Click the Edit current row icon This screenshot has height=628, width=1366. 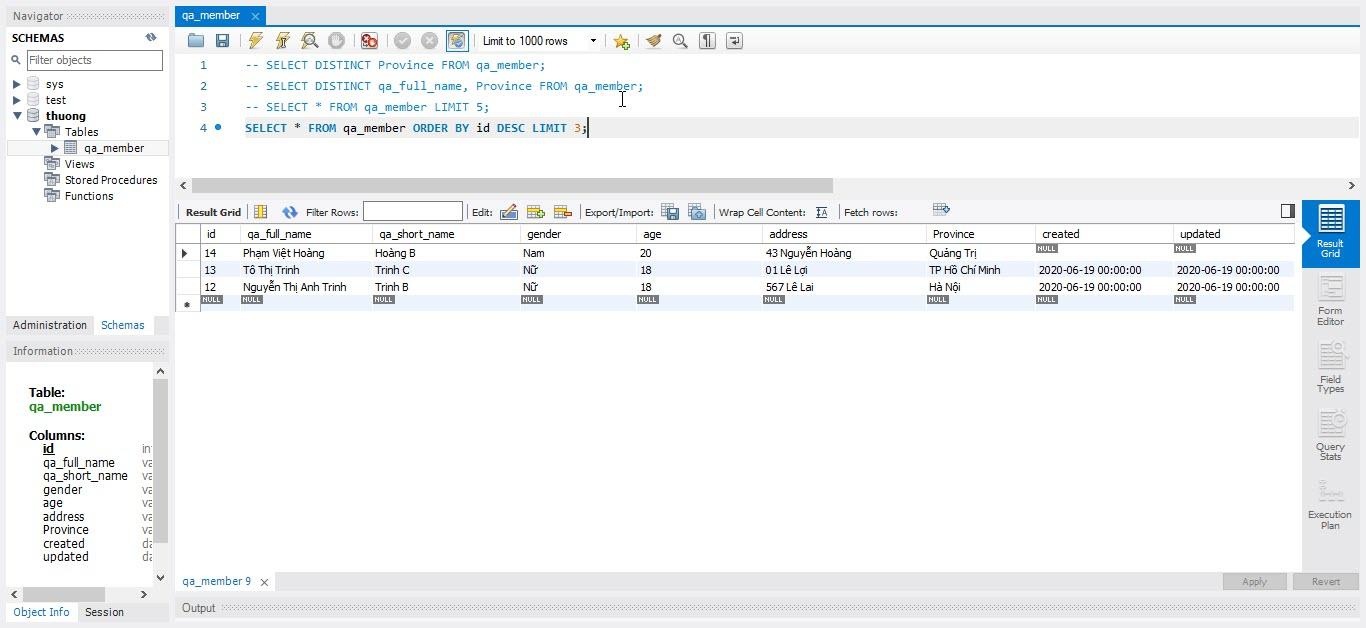point(509,212)
